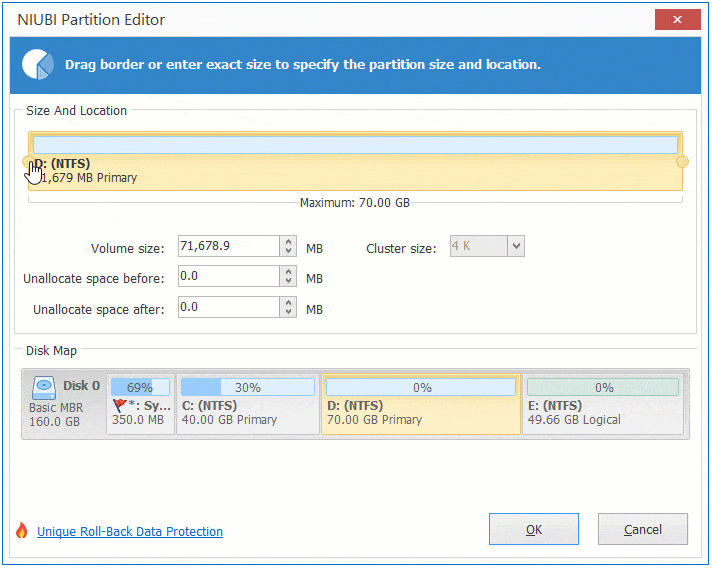
Task: Increase Unallocate space before value
Action: [289, 271]
